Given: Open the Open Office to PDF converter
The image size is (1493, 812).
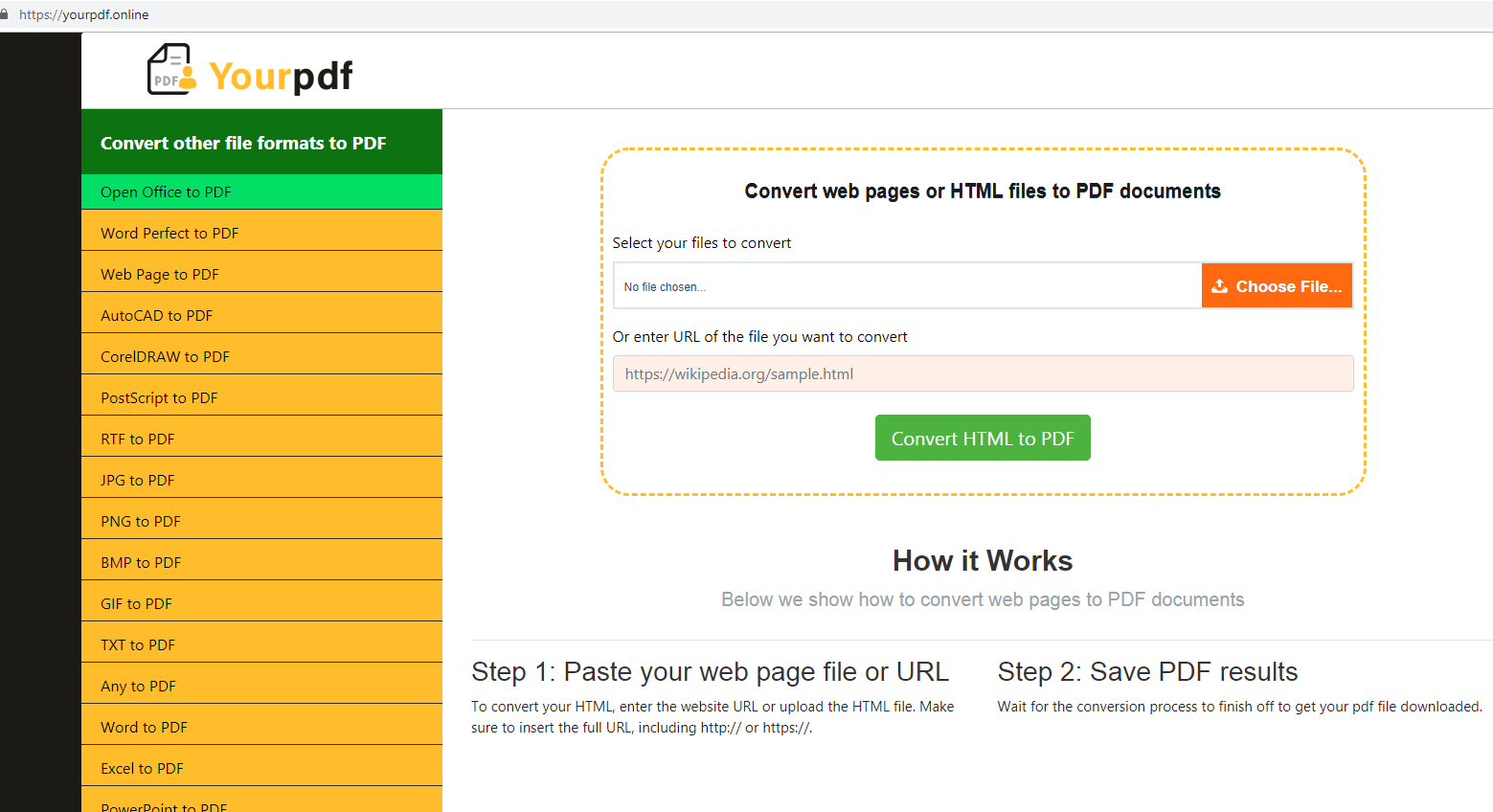Looking at the screenshot, I should pyautogui.click(x=261, y=192).
